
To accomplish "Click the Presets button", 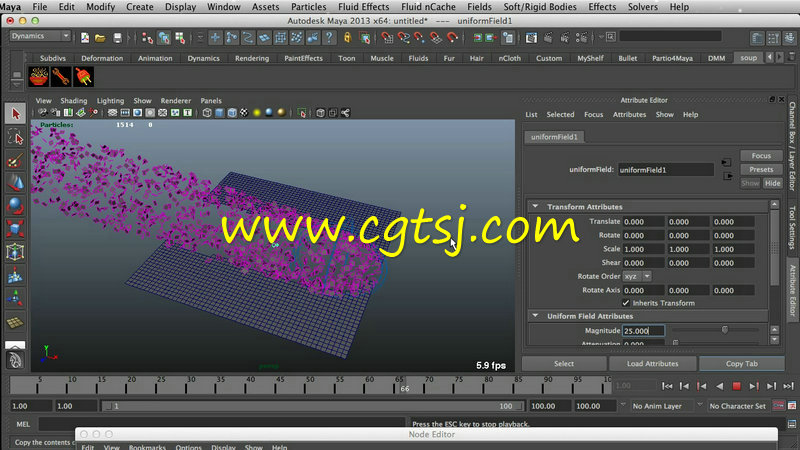I will (x=761, y=169).
